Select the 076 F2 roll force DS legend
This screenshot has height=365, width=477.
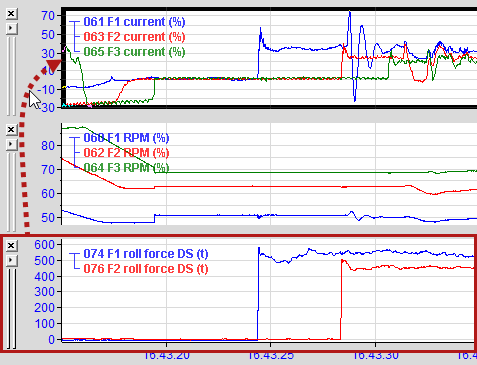[x=146, y=269]
